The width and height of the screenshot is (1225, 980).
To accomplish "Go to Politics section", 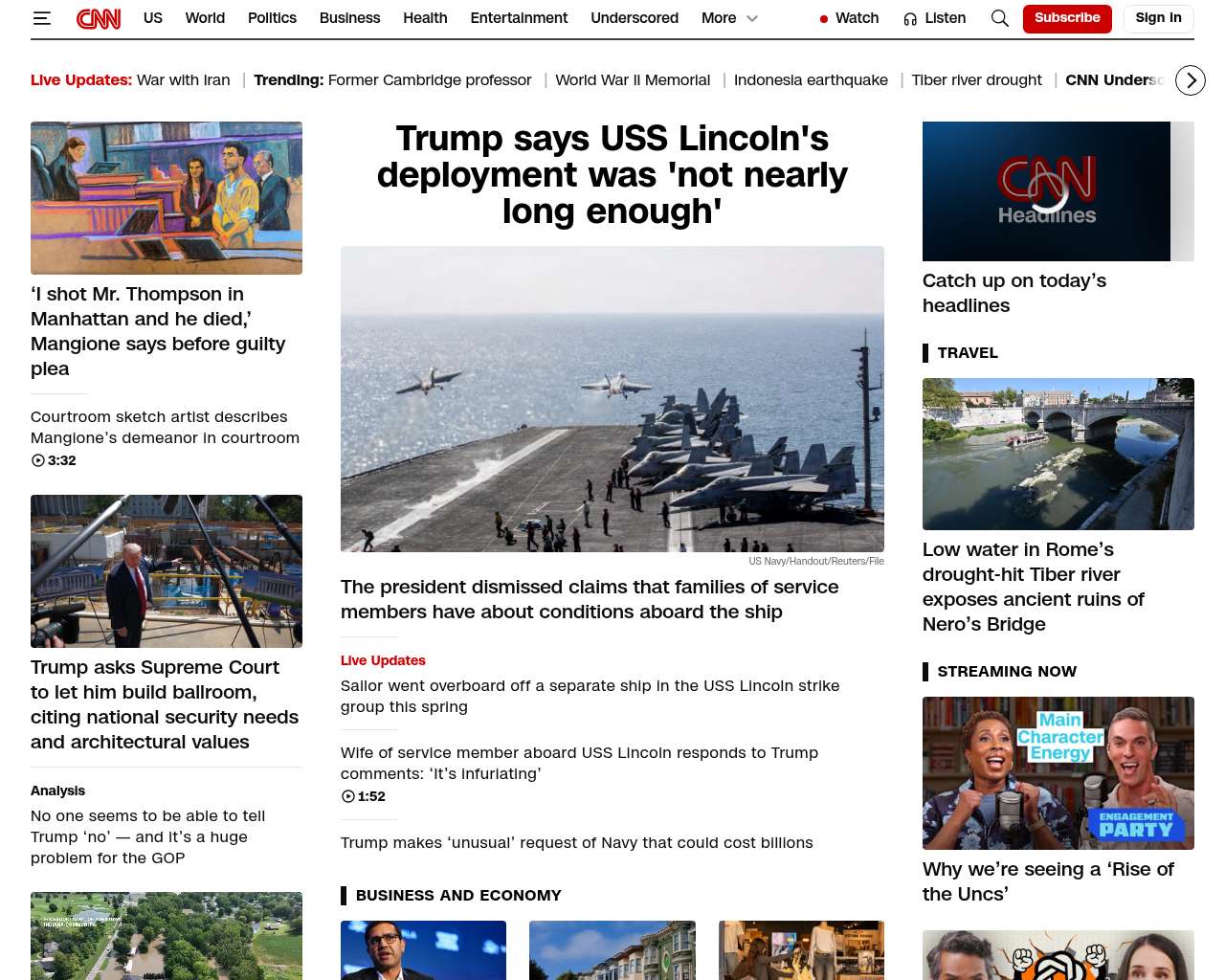I will pos(272,18).
